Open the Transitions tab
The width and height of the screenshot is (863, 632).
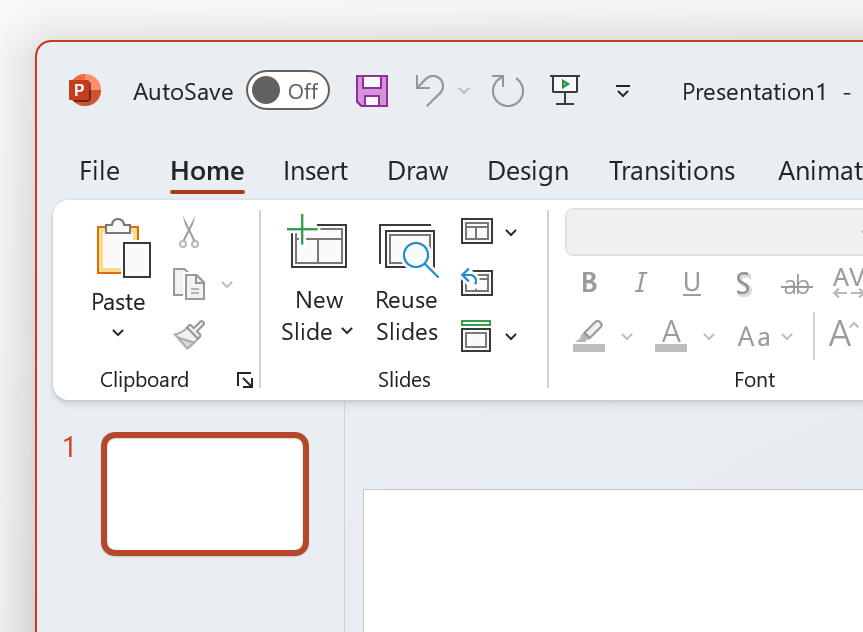click(671, 171)
